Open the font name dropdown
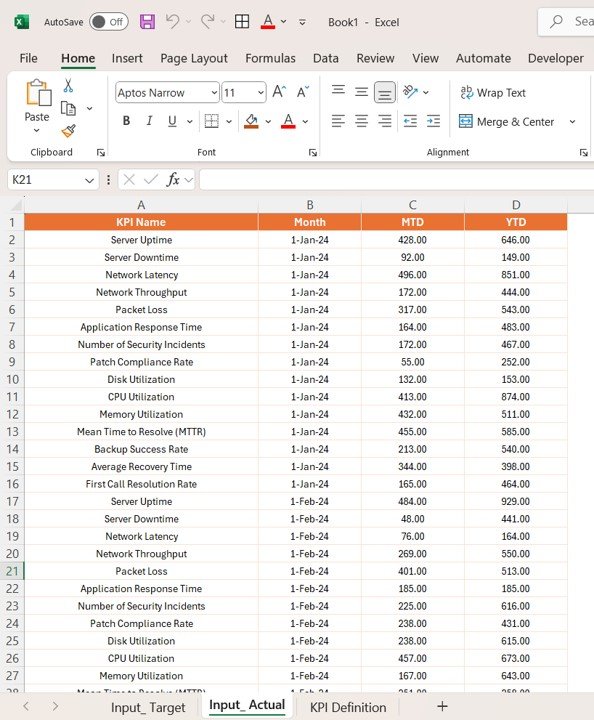The height and width of the screenshot is (720, 594). (214, 93)
